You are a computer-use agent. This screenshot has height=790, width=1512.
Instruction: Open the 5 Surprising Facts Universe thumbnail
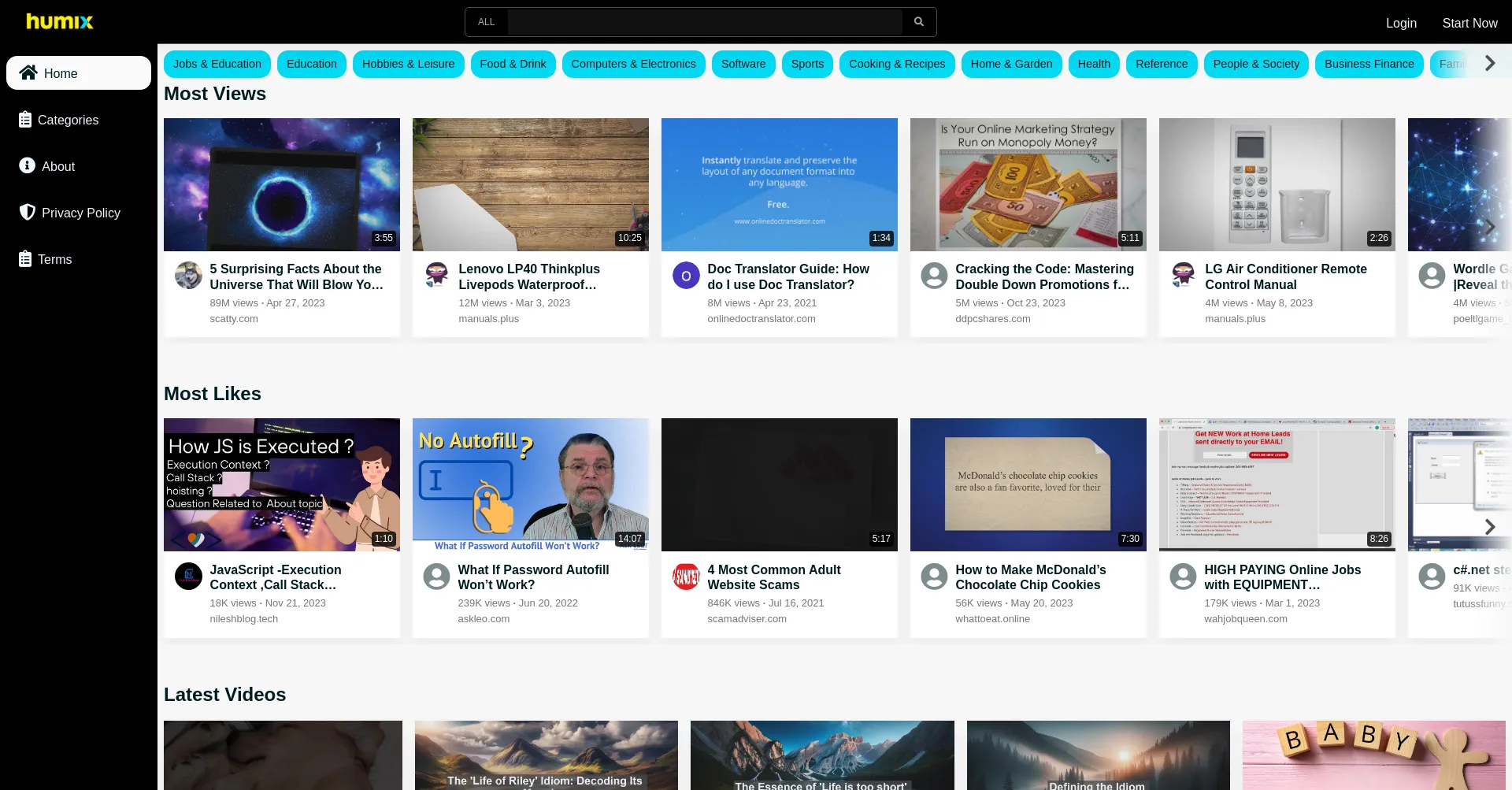282,184
